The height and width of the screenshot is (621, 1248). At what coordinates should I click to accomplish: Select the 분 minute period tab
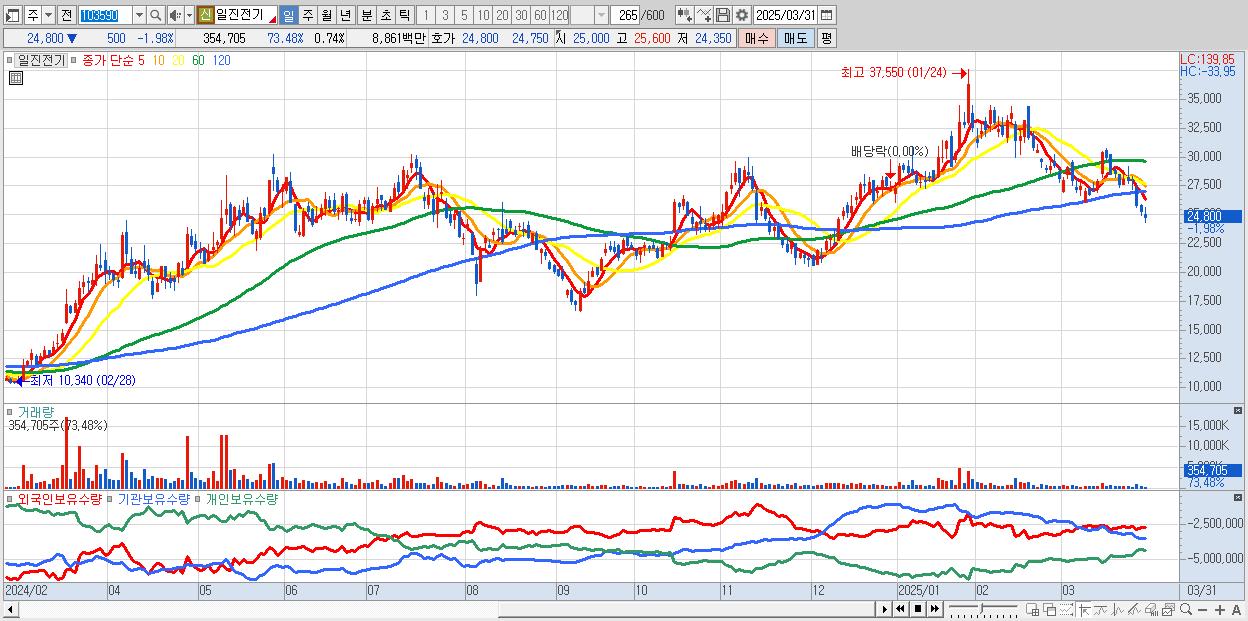366,15
